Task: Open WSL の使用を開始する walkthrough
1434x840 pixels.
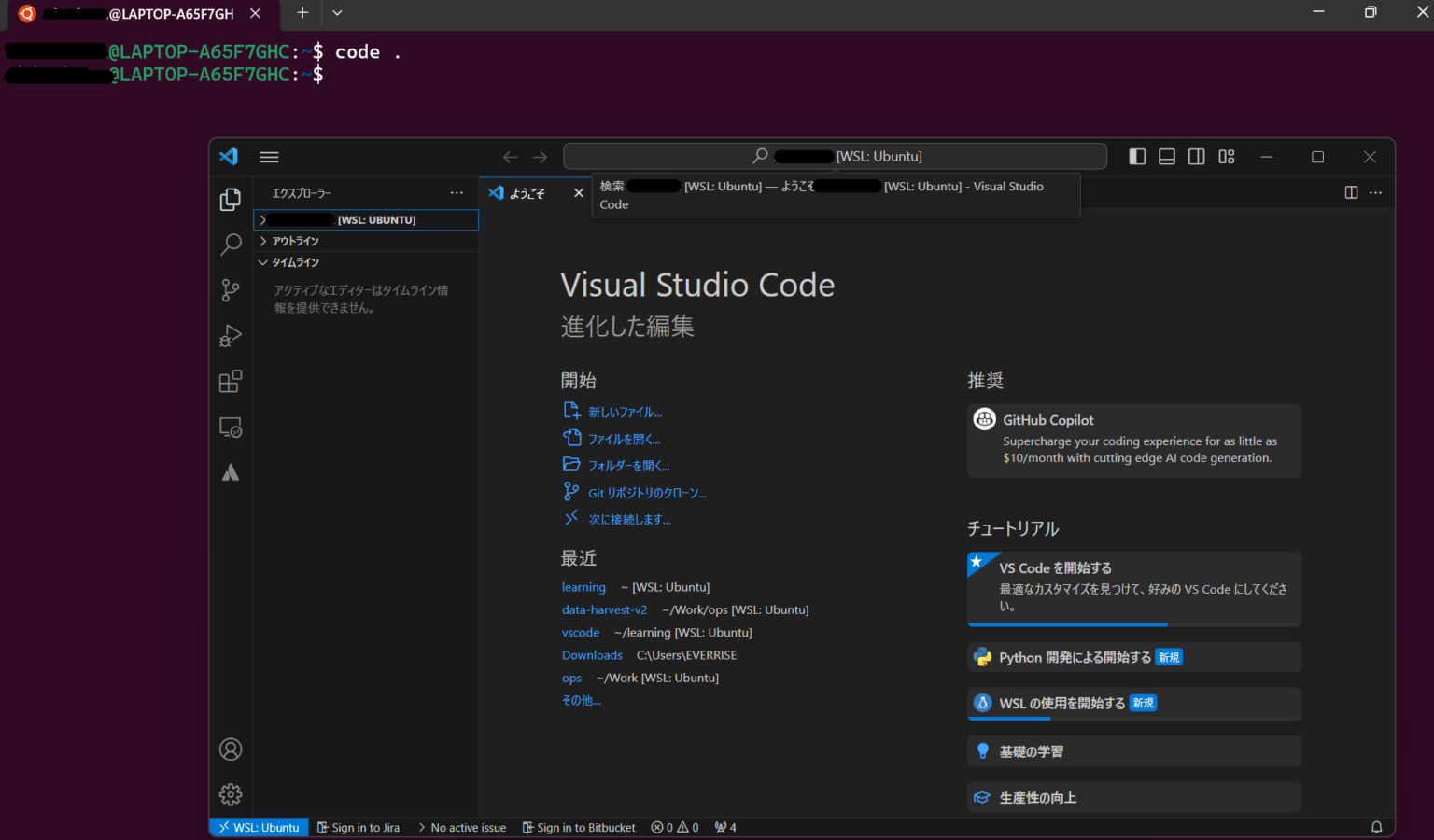Action: click(x=1134, y=703)
